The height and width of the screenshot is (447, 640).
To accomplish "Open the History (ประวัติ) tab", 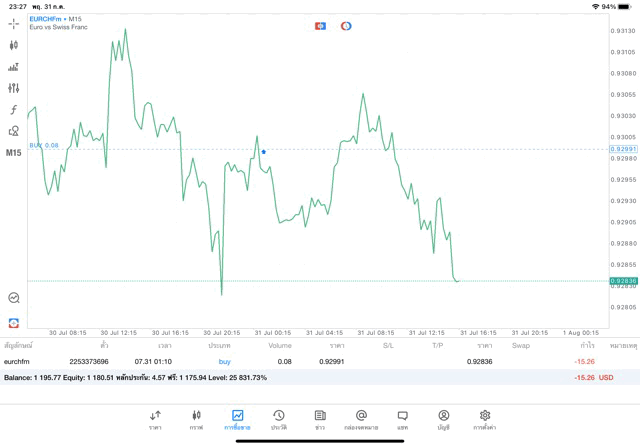I will pyautogui.click(x=278, y=419).
